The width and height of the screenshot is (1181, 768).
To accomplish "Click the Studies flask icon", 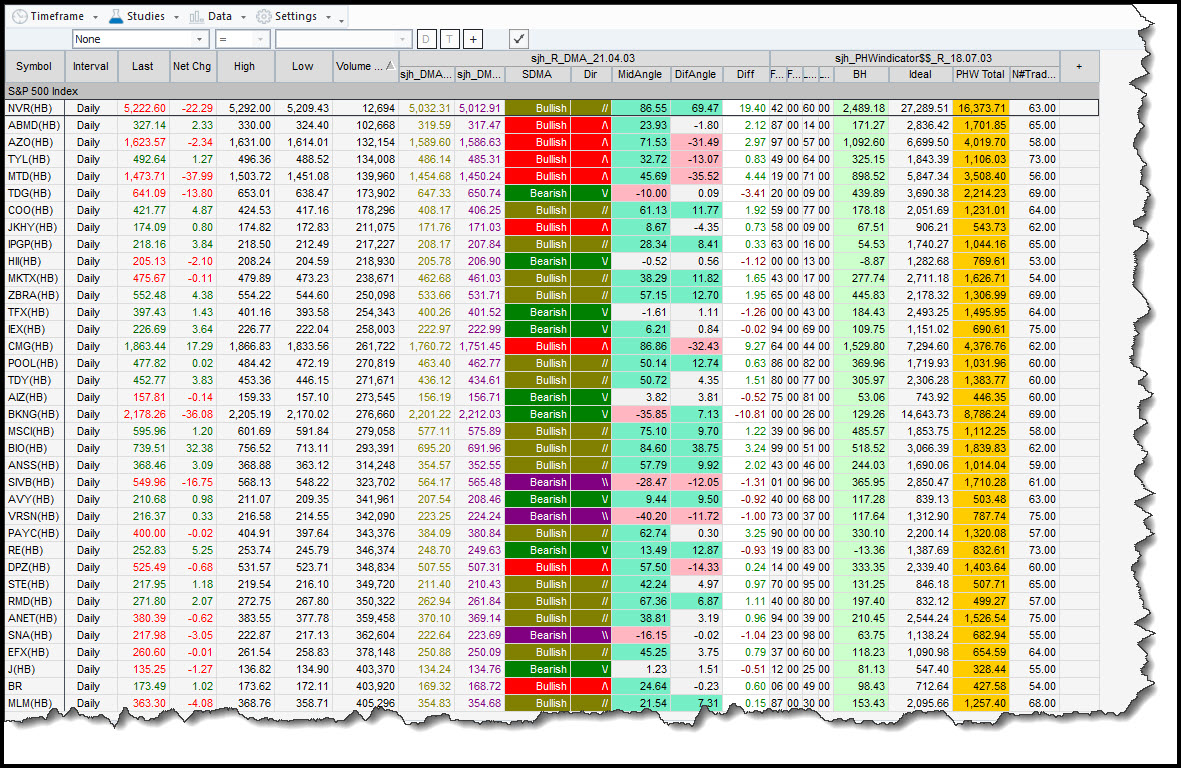I will pos(116,16).
